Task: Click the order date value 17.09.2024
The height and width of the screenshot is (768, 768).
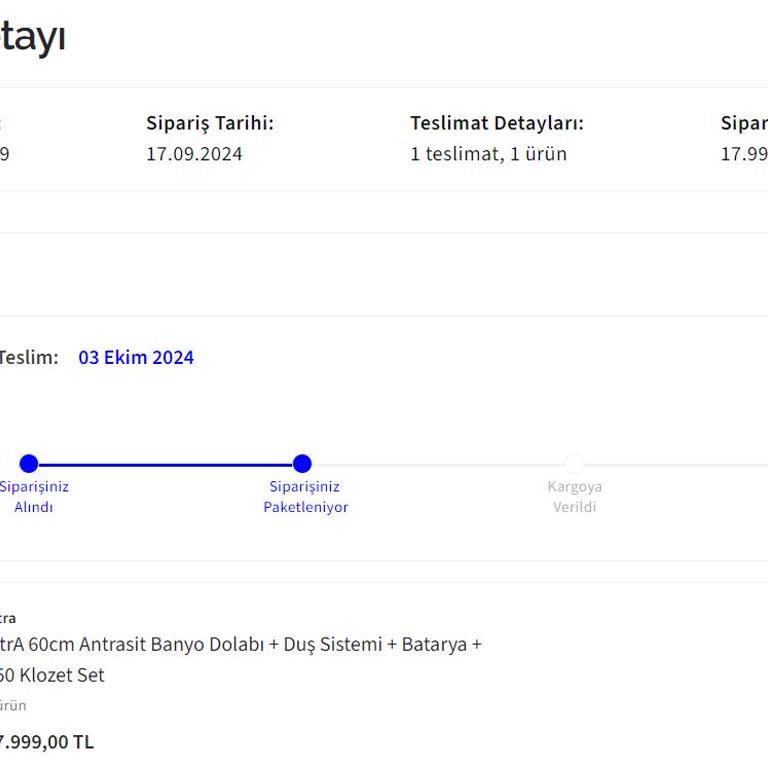Action: (x=194, y=154)
